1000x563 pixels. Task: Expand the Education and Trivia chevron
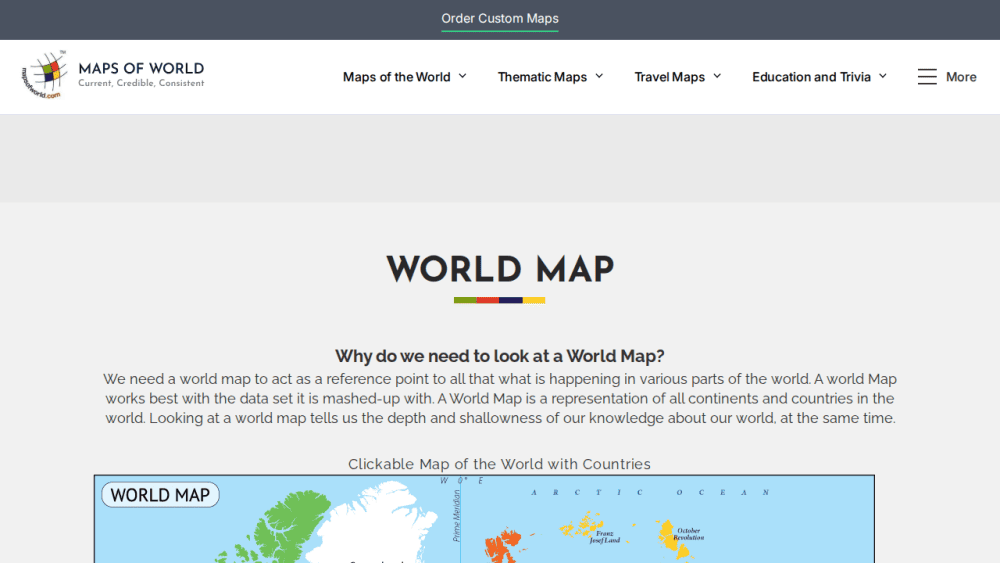point(883,76)
